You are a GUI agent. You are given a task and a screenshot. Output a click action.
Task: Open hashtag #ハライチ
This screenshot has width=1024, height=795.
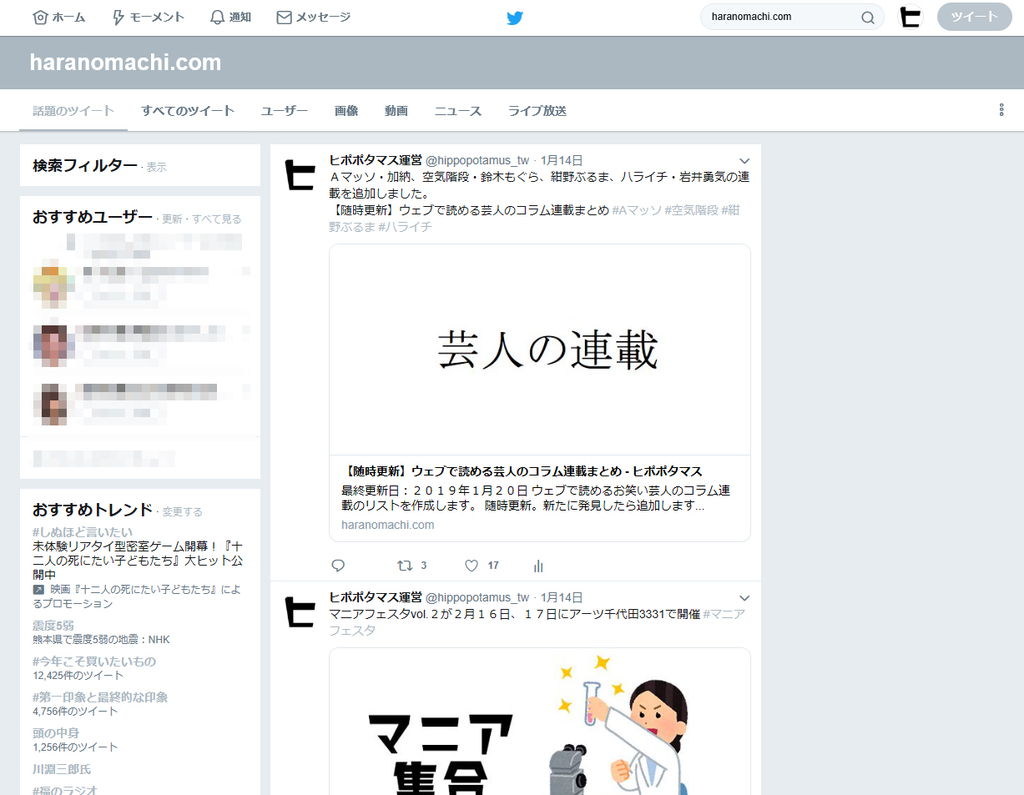[405, 227]
